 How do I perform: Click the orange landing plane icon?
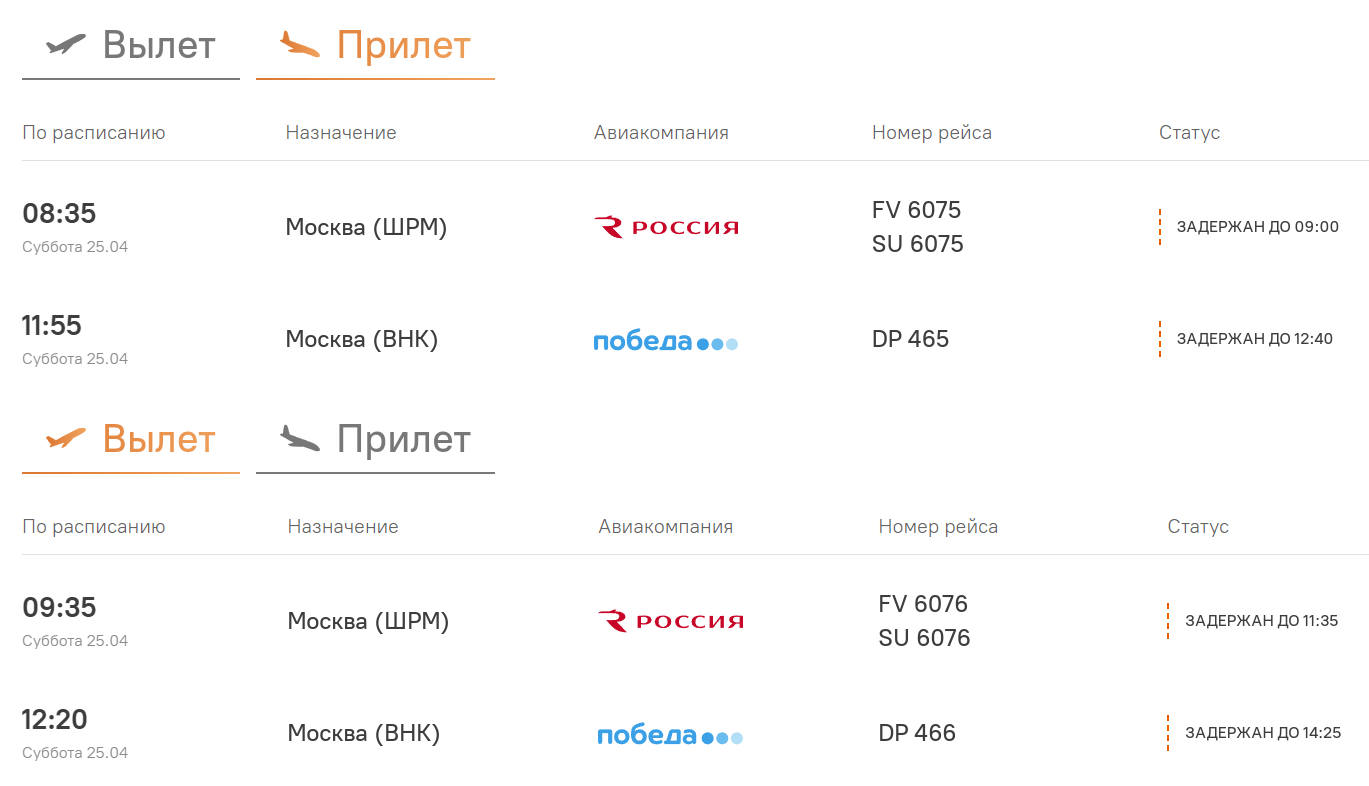[x=300, y=45]
